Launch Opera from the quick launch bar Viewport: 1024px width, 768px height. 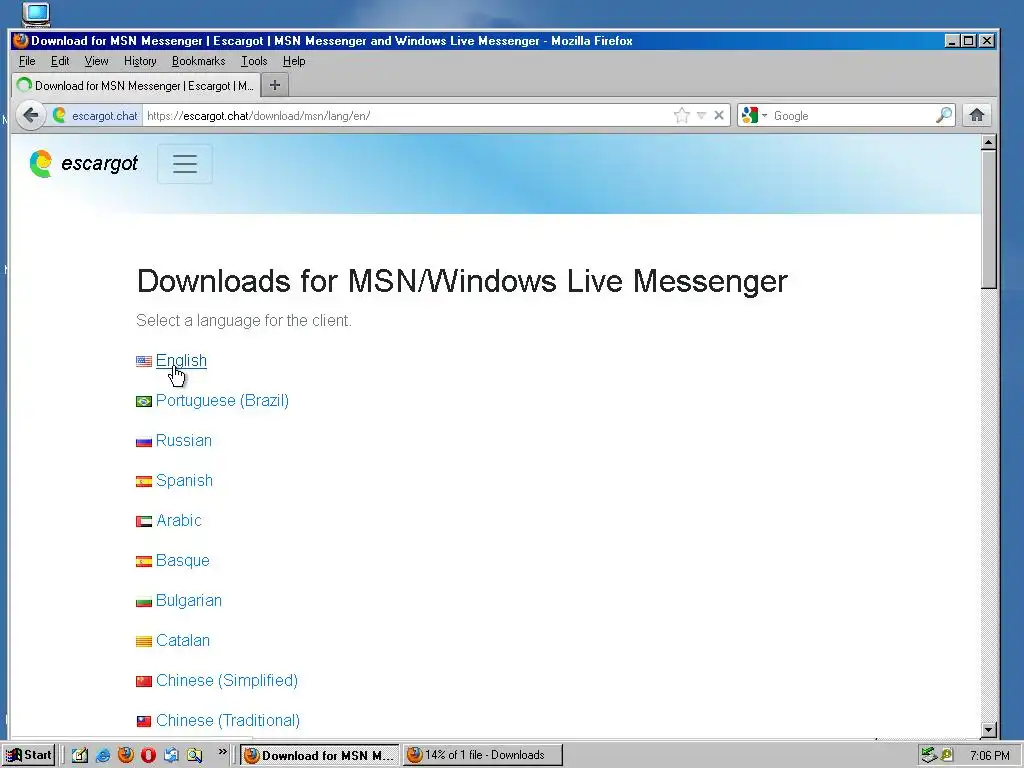pyautogui.click(x=148, y=755)
